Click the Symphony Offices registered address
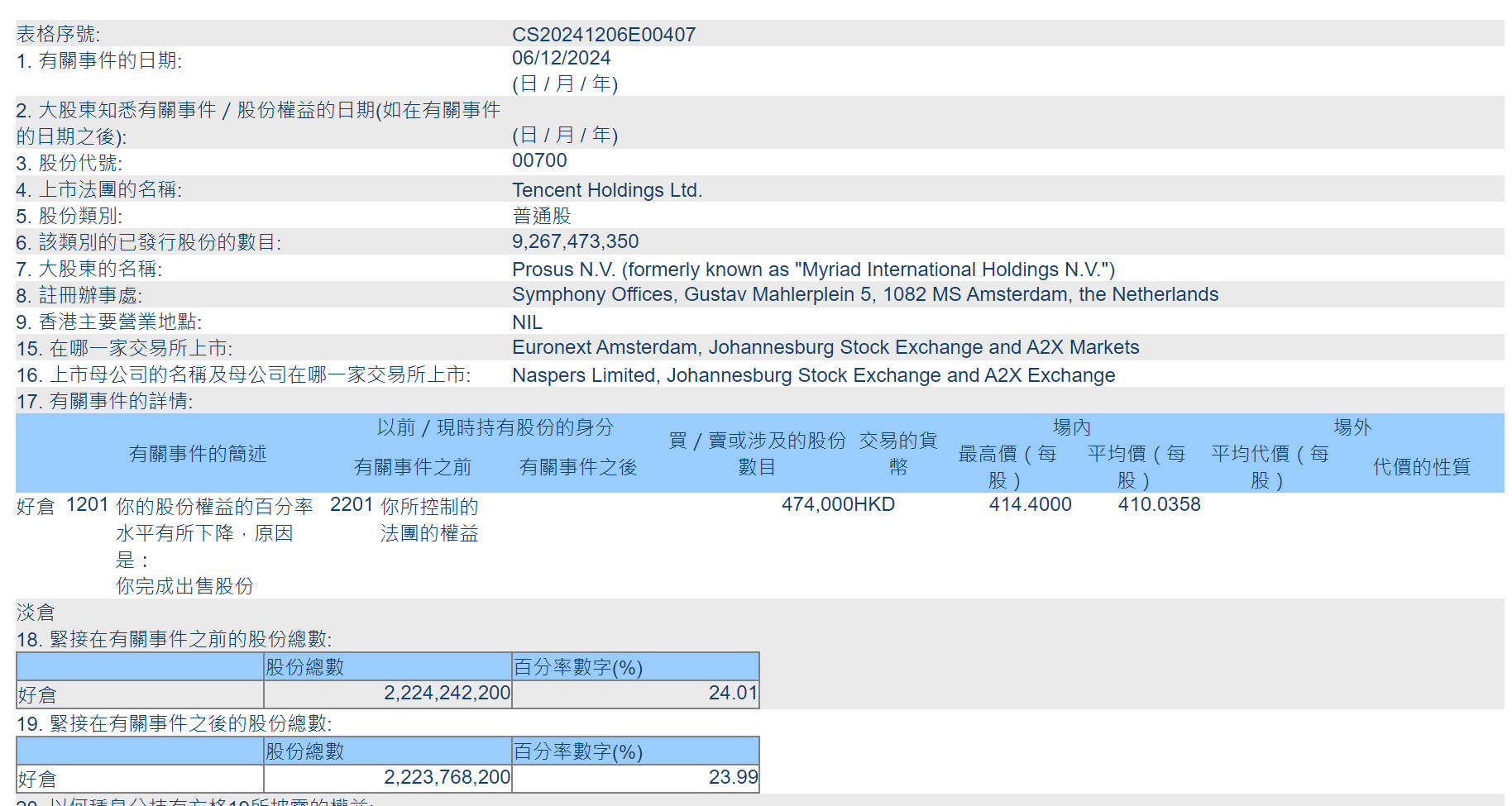Viewport: 1512px width, 806px height. coord(865,294)
